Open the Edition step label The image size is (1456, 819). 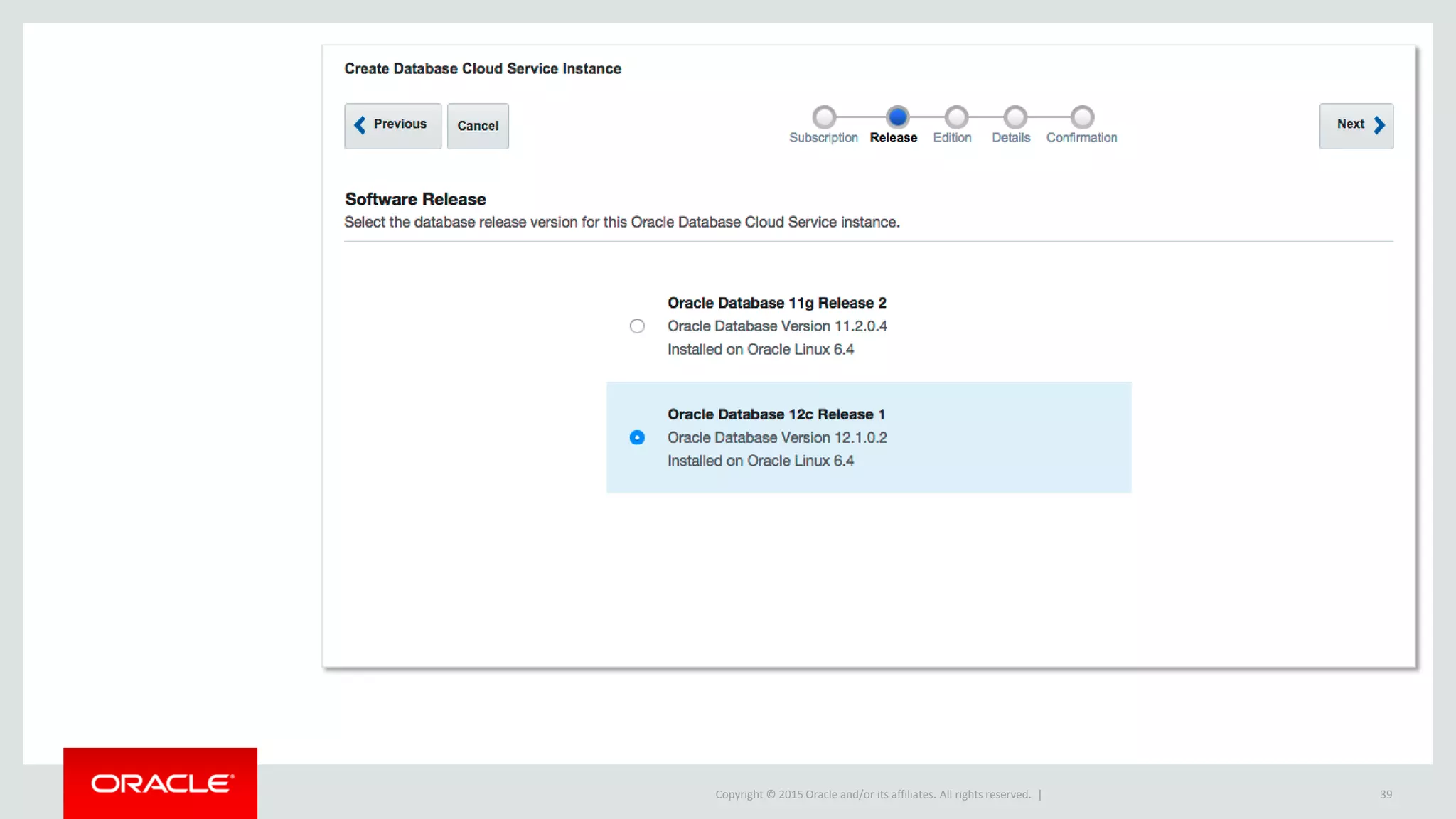point(952,138)
